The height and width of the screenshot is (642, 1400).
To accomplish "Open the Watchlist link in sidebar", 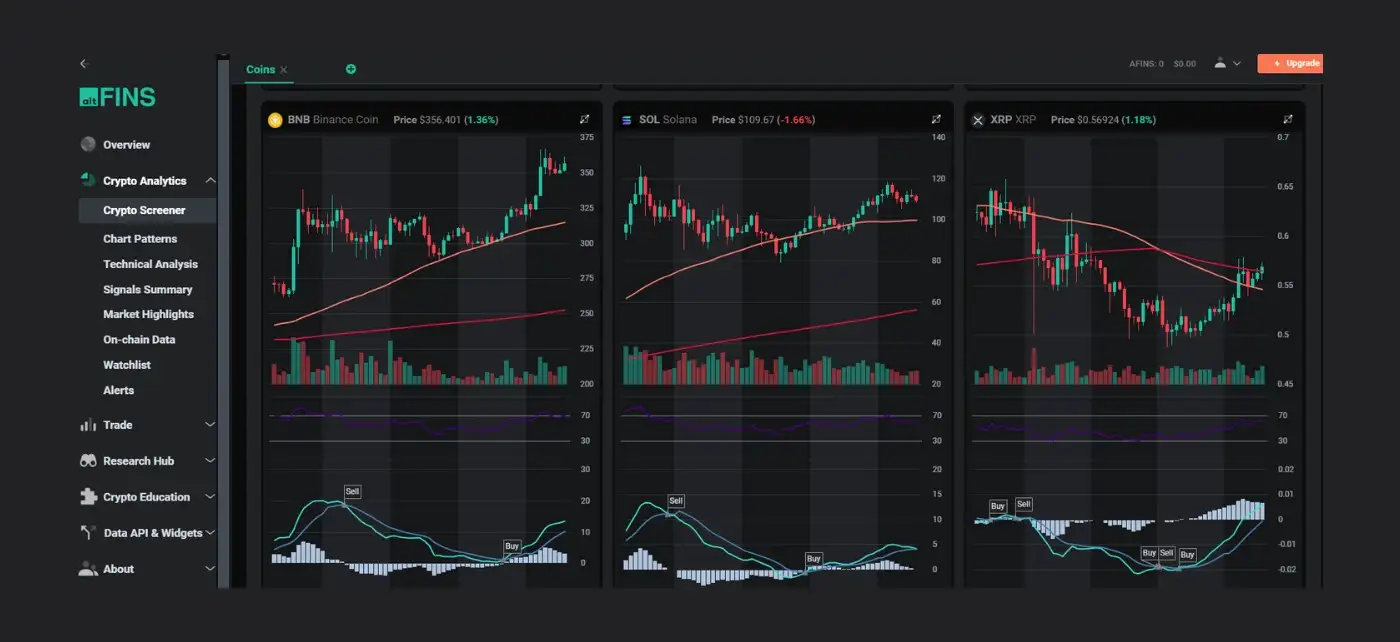I will 127,365.
